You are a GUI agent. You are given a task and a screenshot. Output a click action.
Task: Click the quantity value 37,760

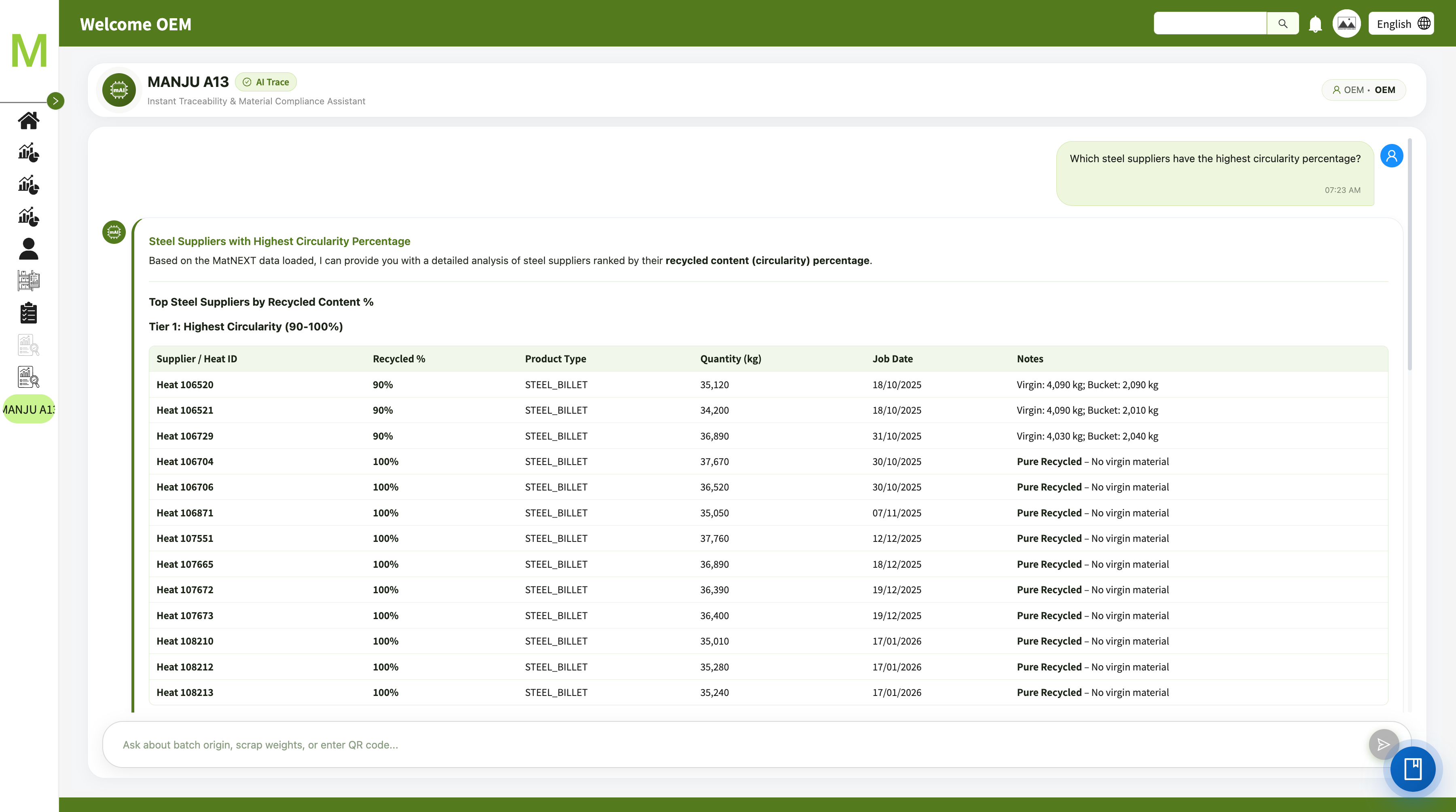714,539
